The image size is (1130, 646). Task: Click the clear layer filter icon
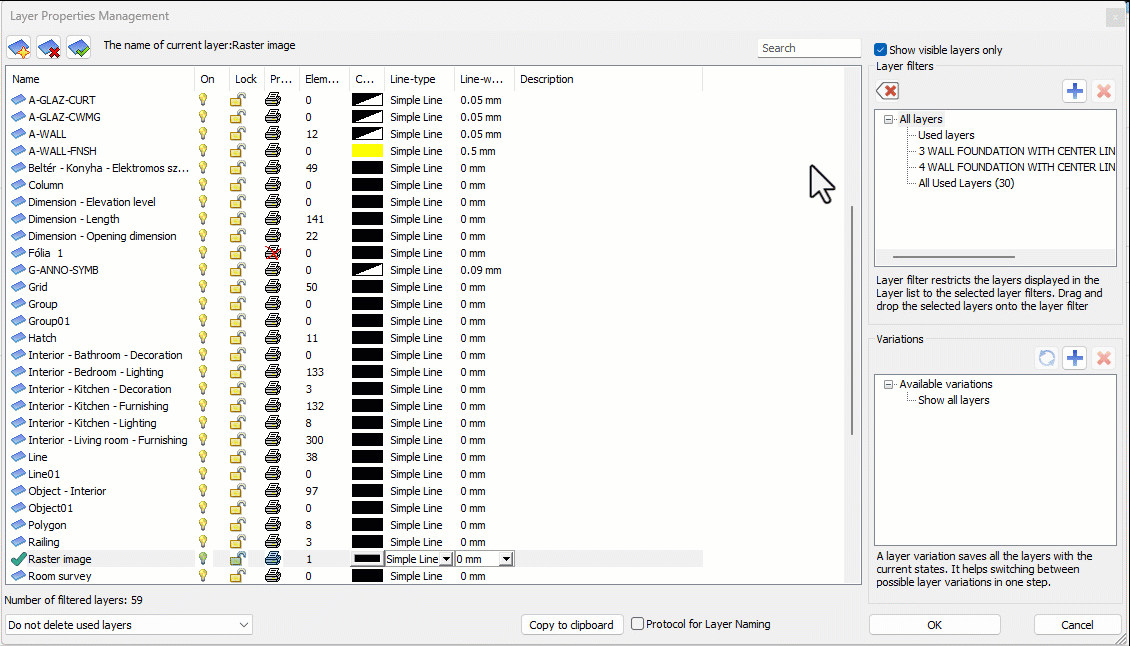(888, 91)
